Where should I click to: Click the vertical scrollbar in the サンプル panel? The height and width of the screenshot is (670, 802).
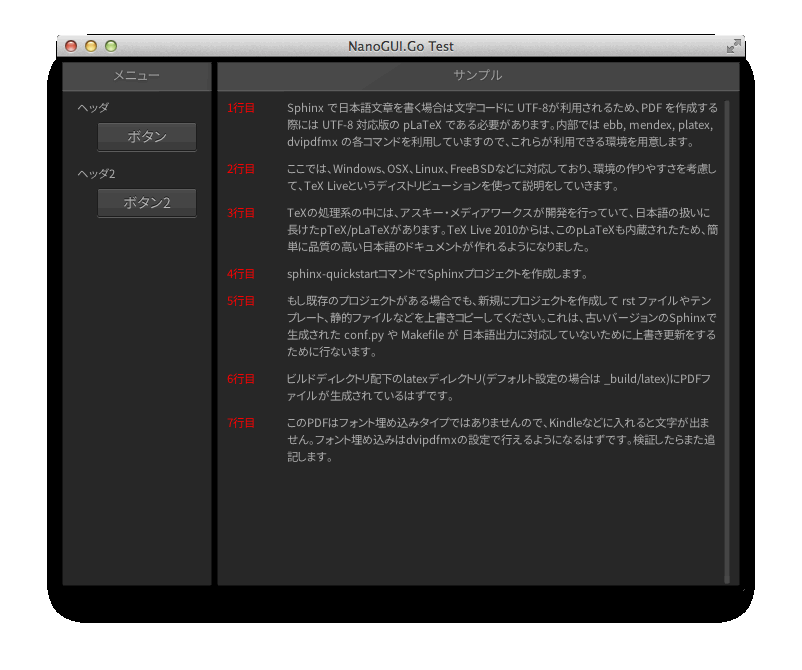(727, 340)
